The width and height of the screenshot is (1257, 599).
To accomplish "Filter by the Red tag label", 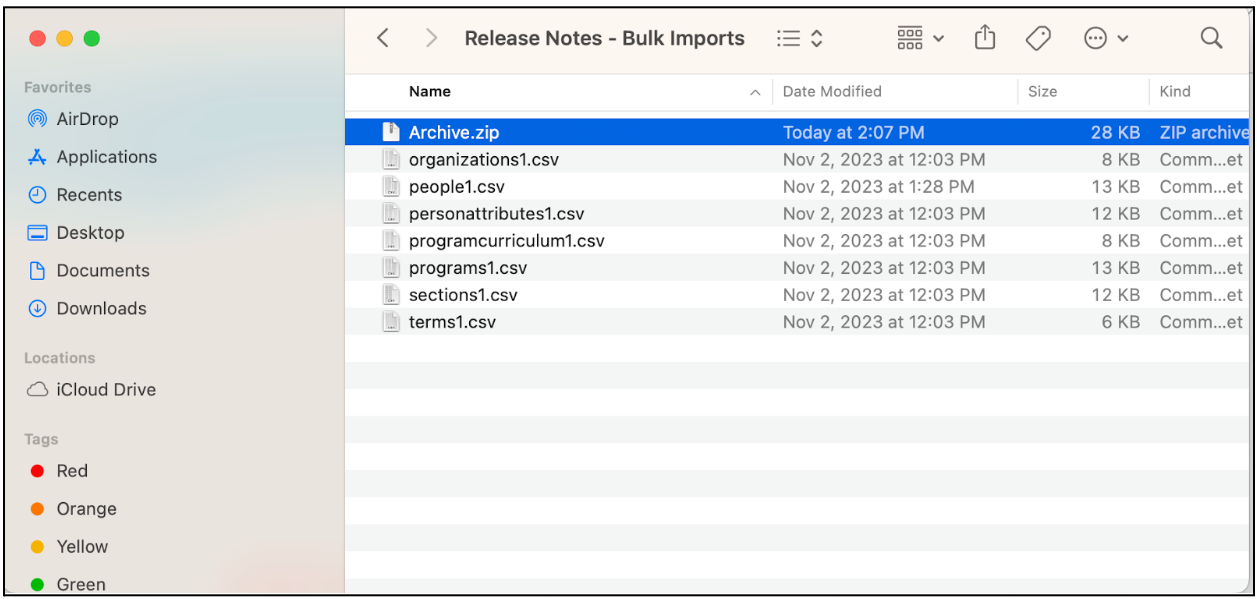I will [72, 471].
